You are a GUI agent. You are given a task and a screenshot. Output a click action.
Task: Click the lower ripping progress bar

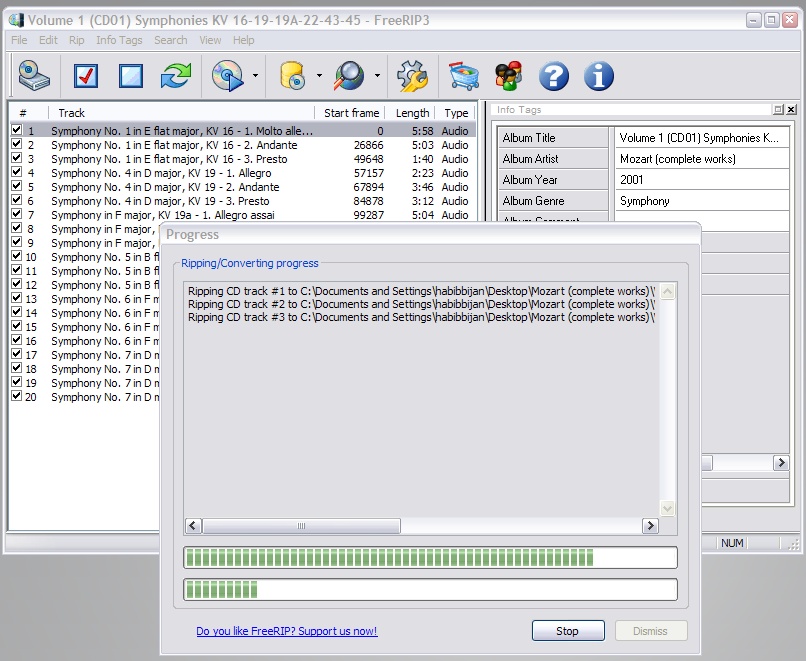click(x=430, y=590)
